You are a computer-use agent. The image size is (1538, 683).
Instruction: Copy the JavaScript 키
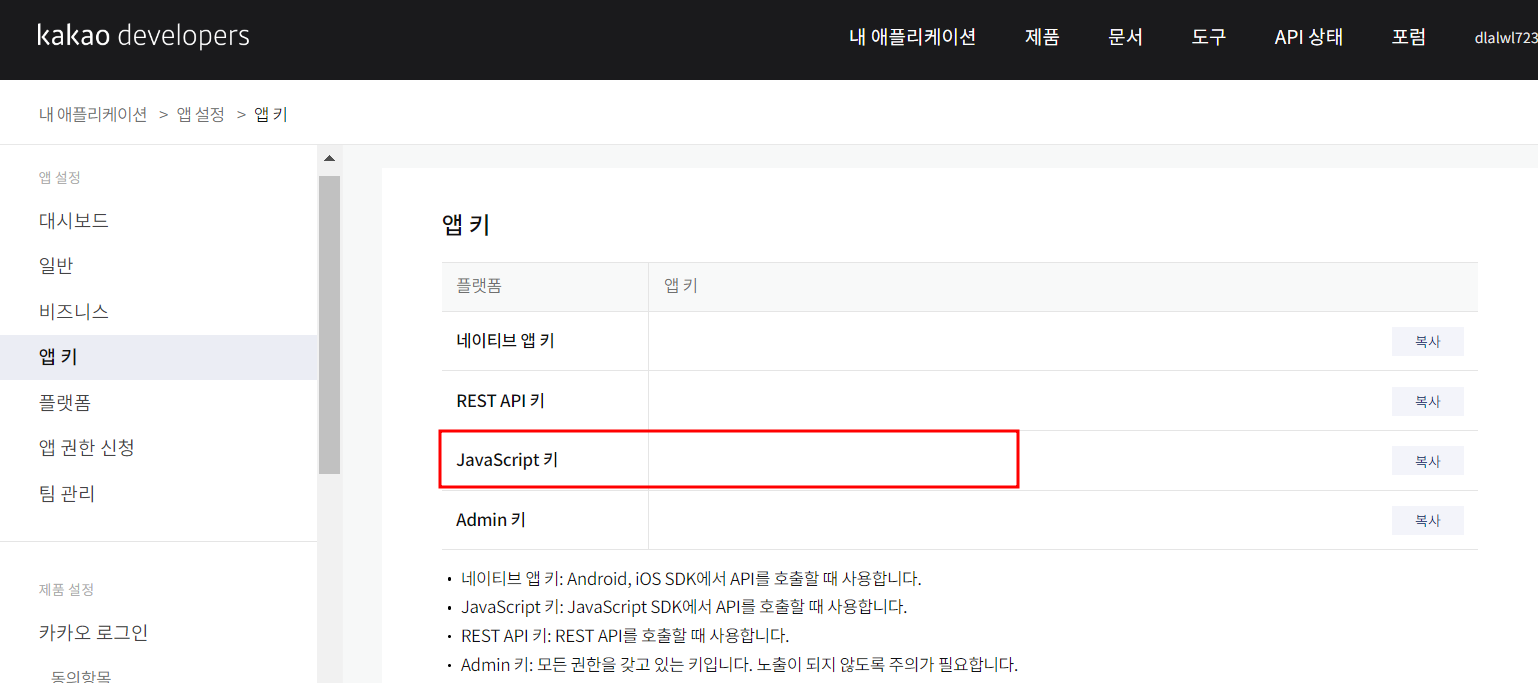coord(1427,461)
